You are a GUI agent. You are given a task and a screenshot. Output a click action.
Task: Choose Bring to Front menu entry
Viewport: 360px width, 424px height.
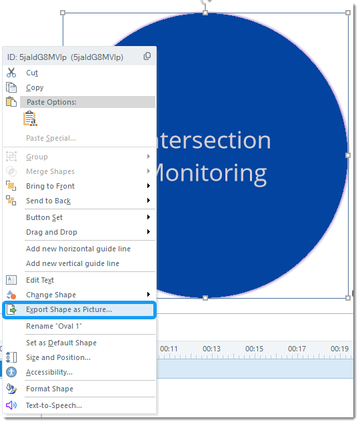[79, 186]
